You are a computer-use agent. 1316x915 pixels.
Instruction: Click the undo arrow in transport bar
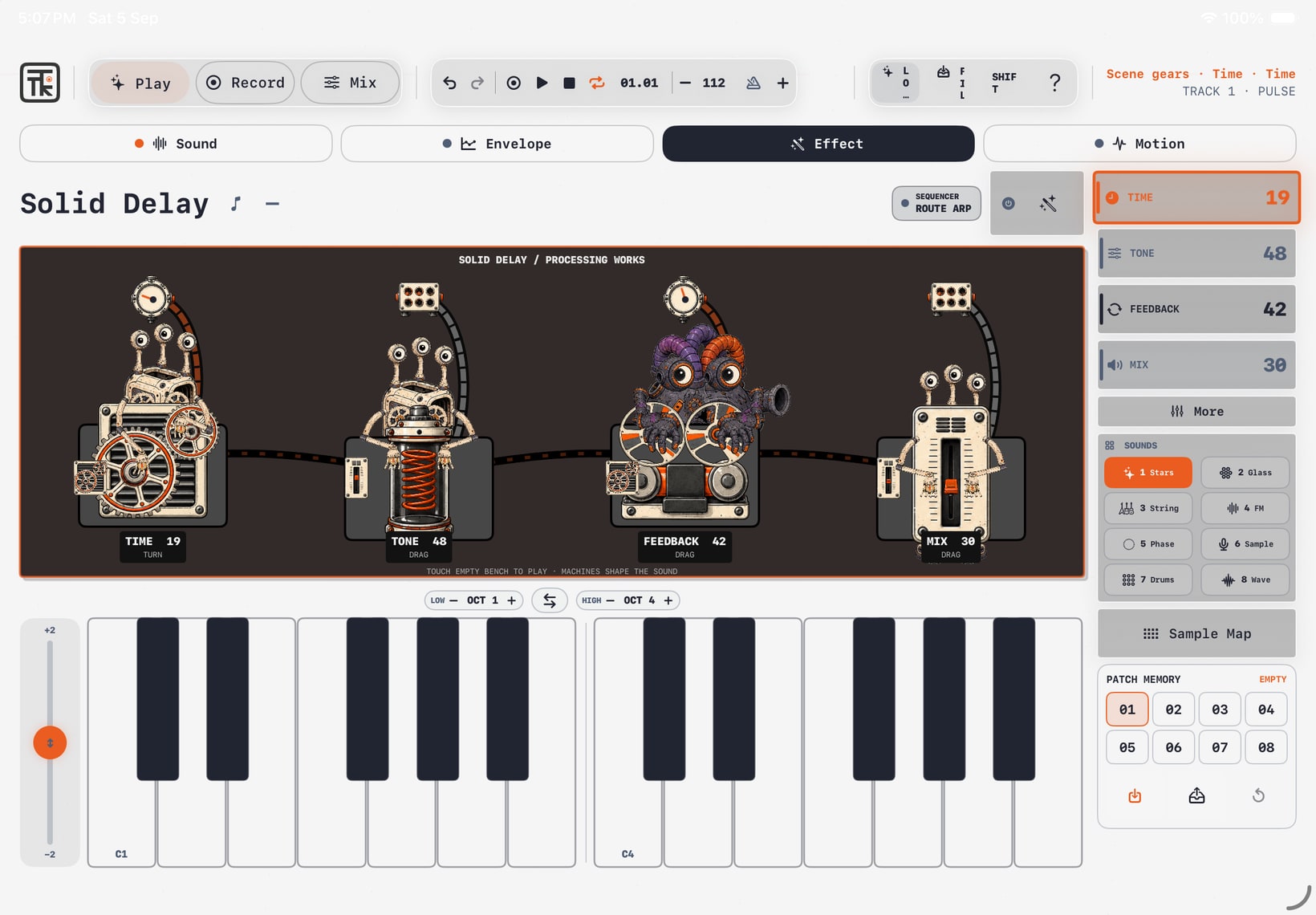(x=449, y=83)
